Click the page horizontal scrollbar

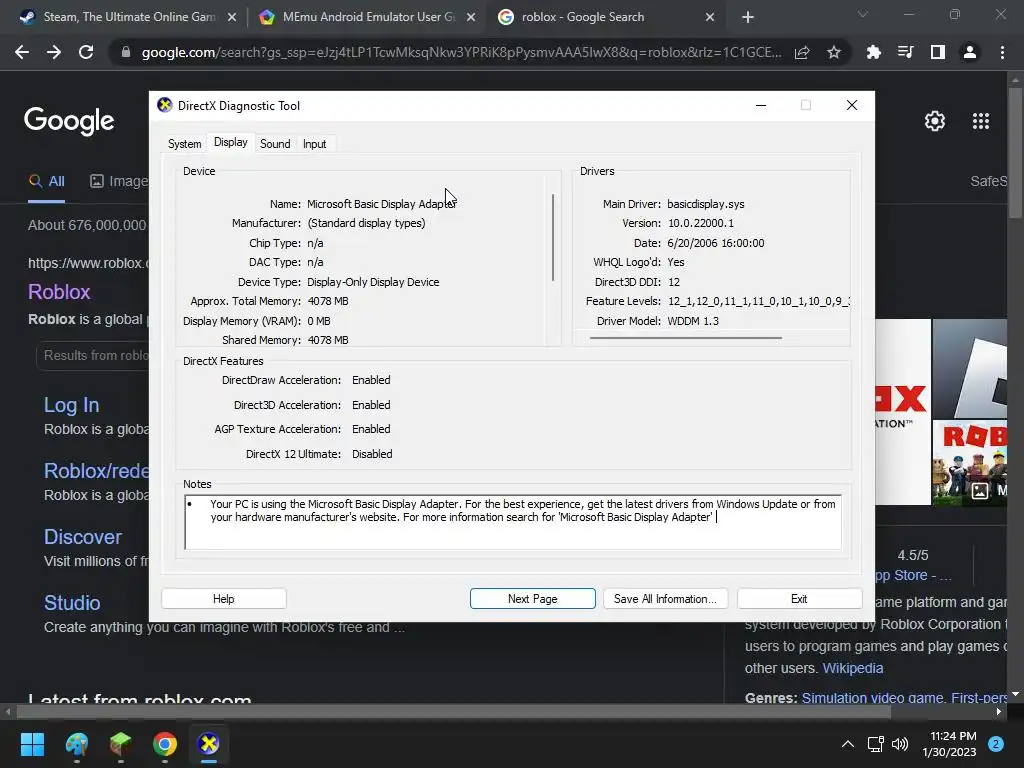point(453,712)
